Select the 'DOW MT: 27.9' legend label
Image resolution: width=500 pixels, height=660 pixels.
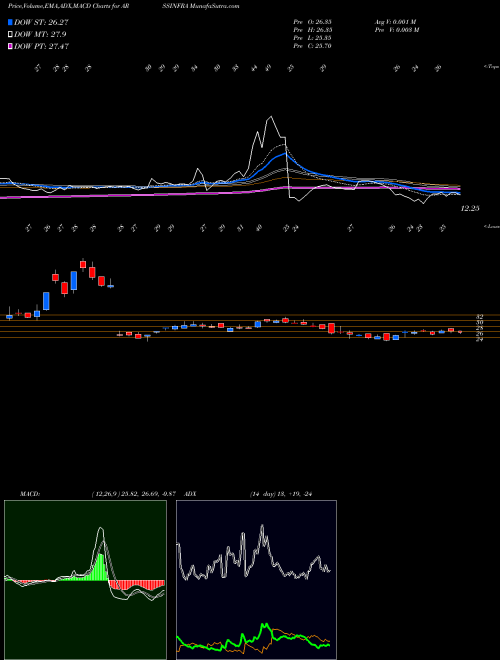click(x=40, y=34)
